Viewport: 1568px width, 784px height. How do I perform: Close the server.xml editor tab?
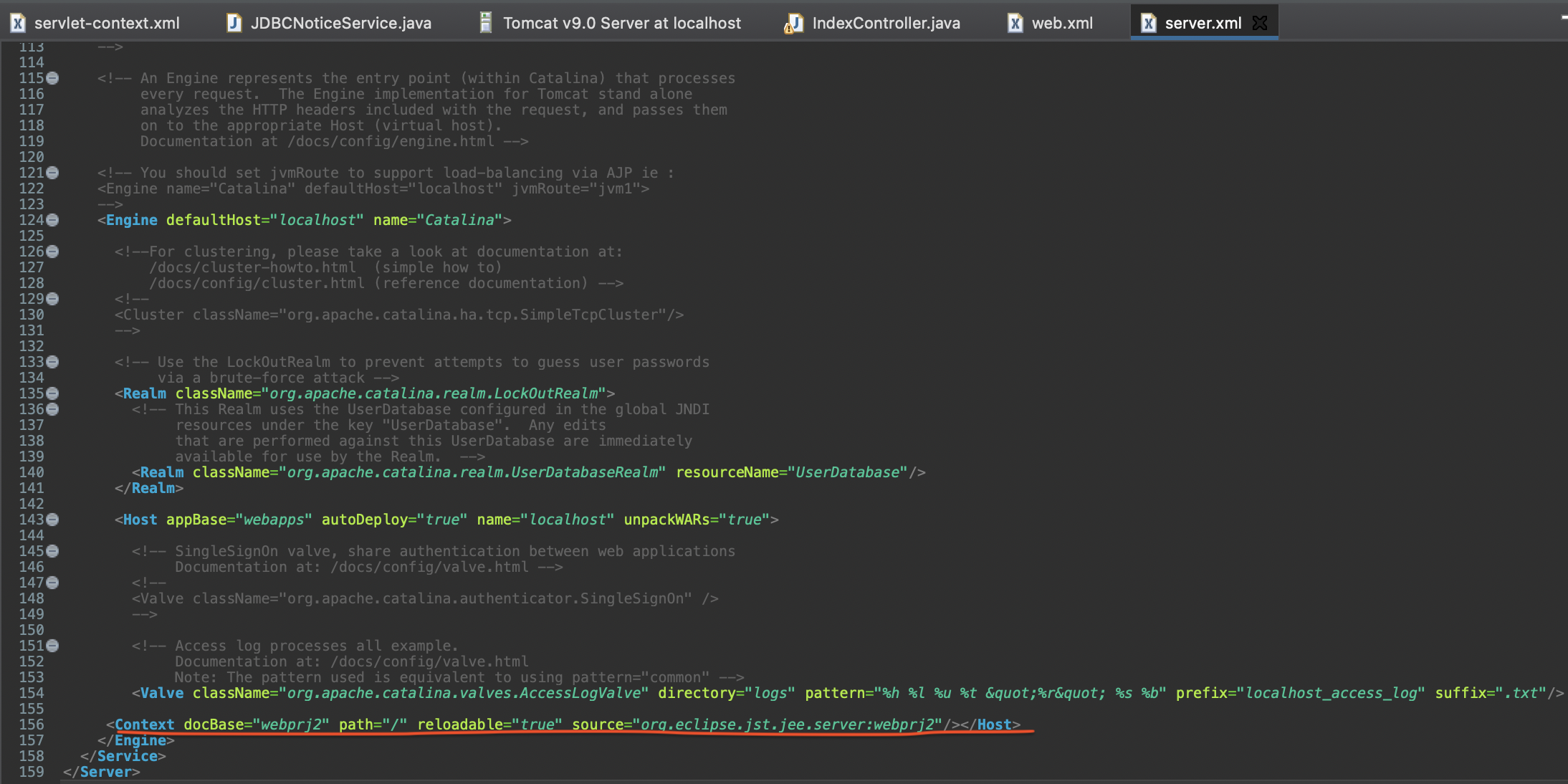(x=1260, y=23)
